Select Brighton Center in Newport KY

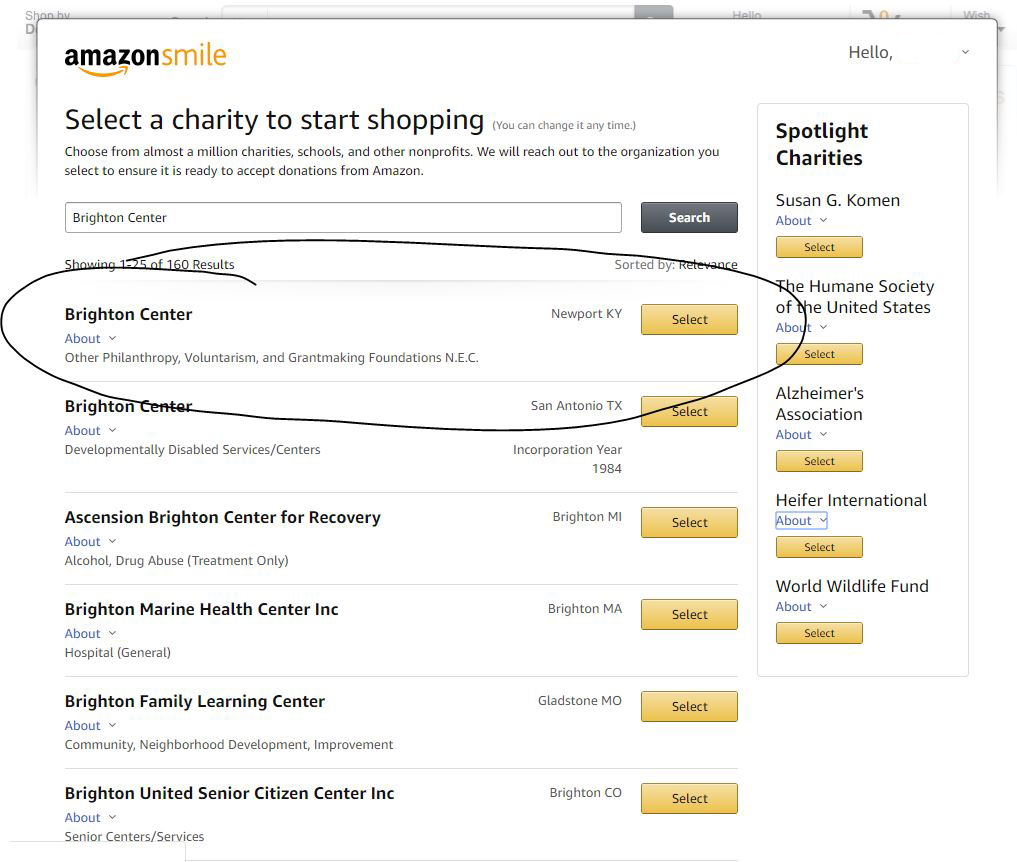tap(689, 320)
